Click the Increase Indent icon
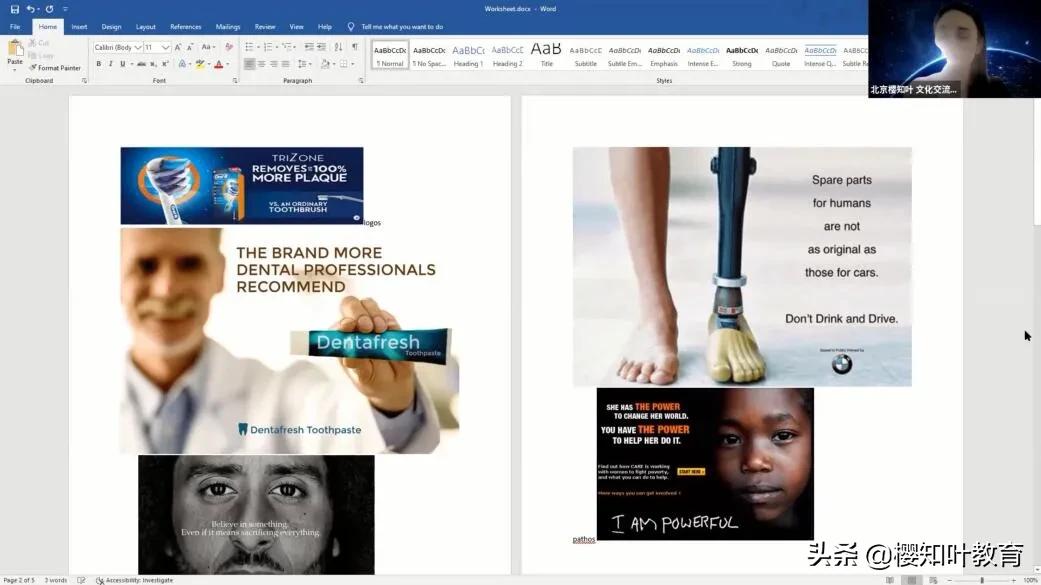Viewport: 1041px width, 585px height. [321, 46]
